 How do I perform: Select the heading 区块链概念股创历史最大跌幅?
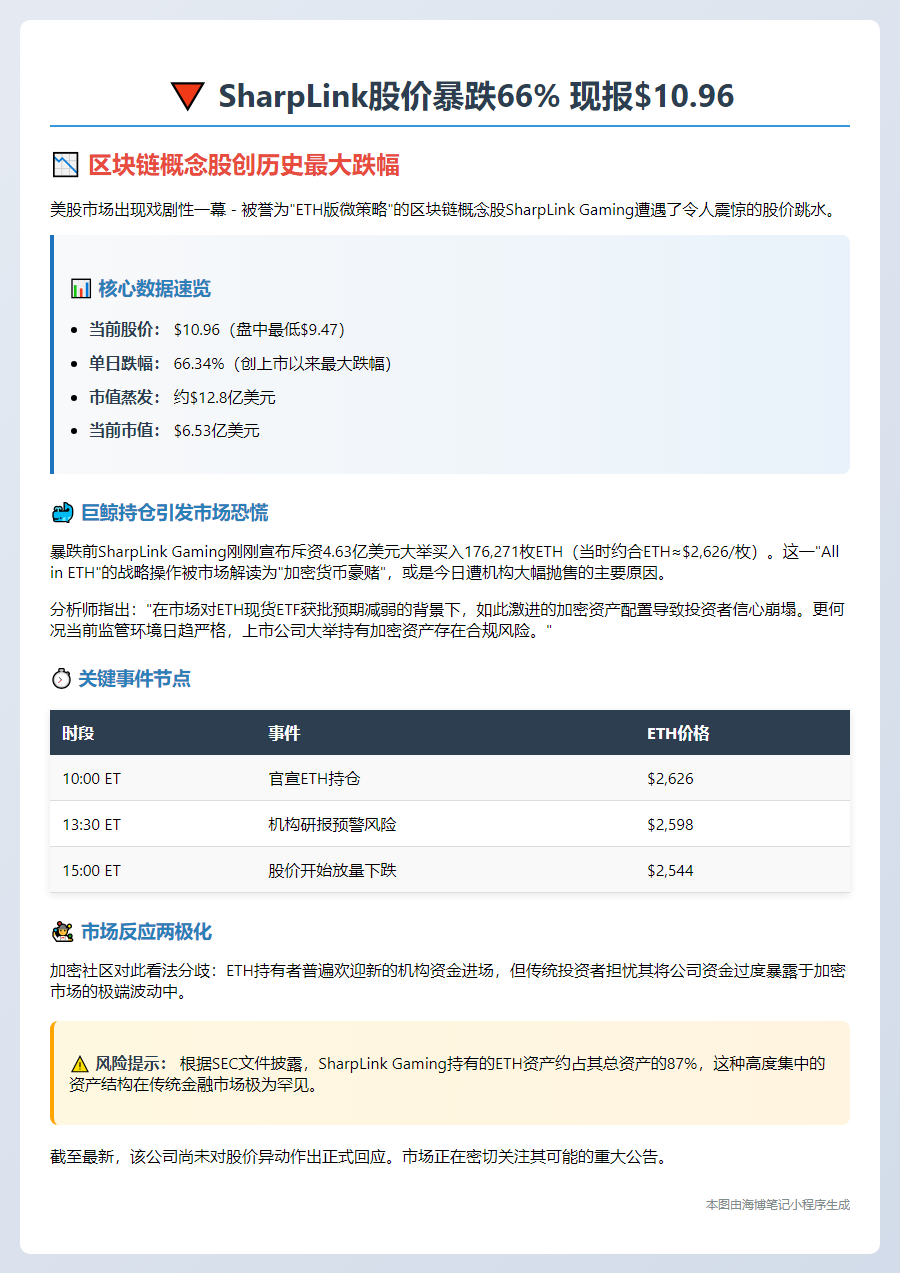245,166
